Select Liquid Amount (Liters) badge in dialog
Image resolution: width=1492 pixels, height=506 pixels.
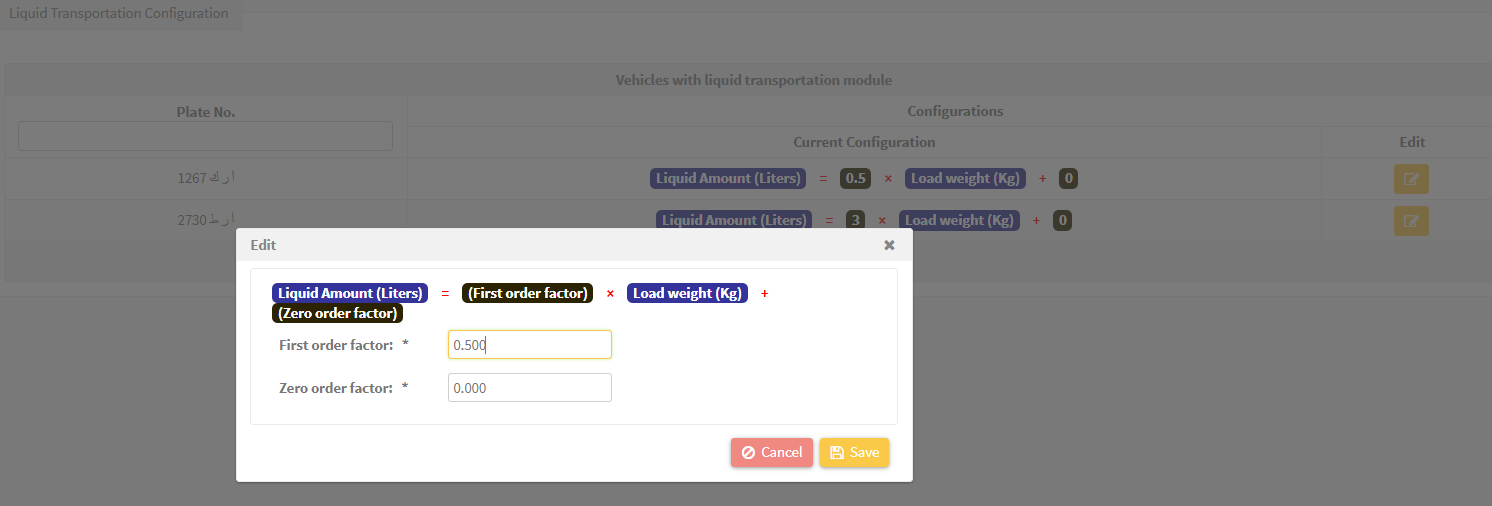pyautogui.click(x=350, y=293)
